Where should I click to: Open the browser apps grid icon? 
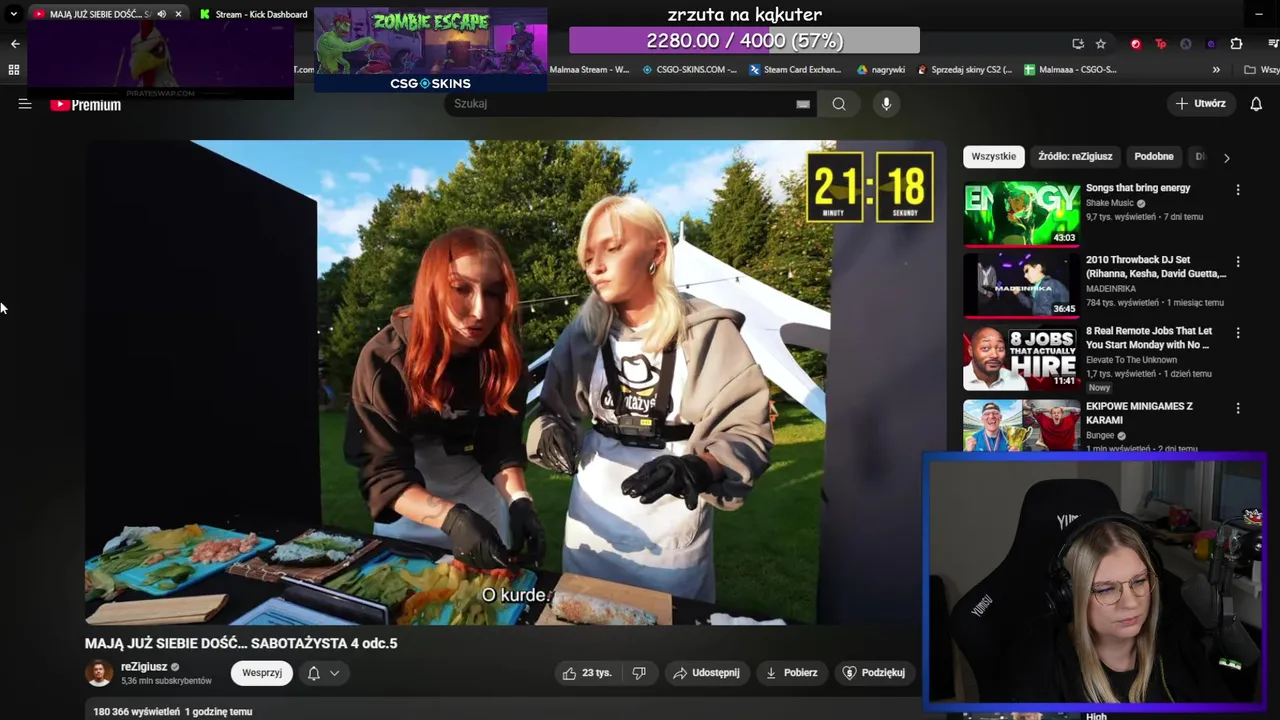[14, 70]
